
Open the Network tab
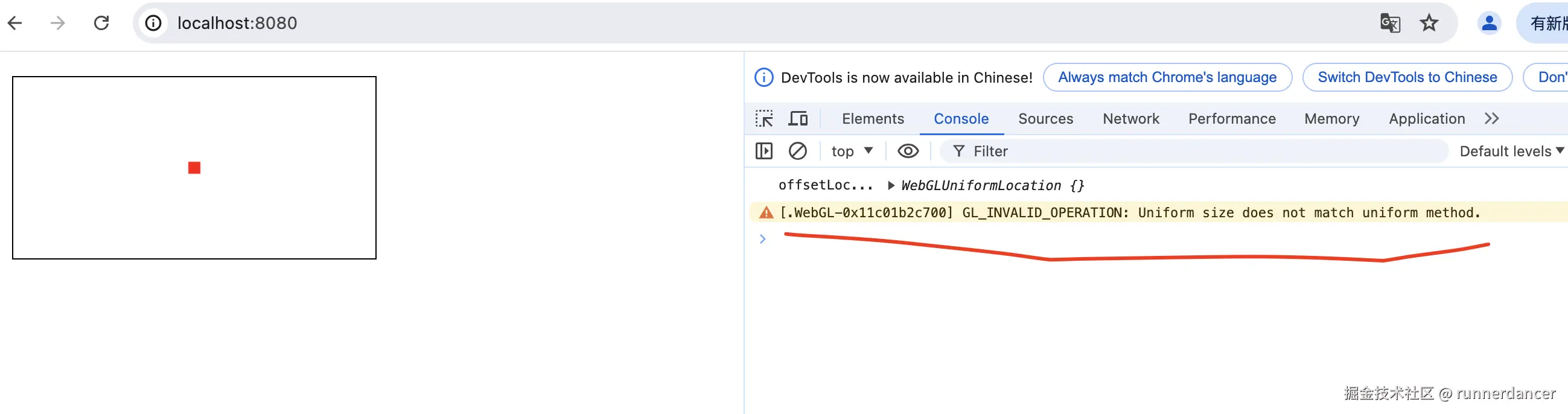tap(1131, 119)
